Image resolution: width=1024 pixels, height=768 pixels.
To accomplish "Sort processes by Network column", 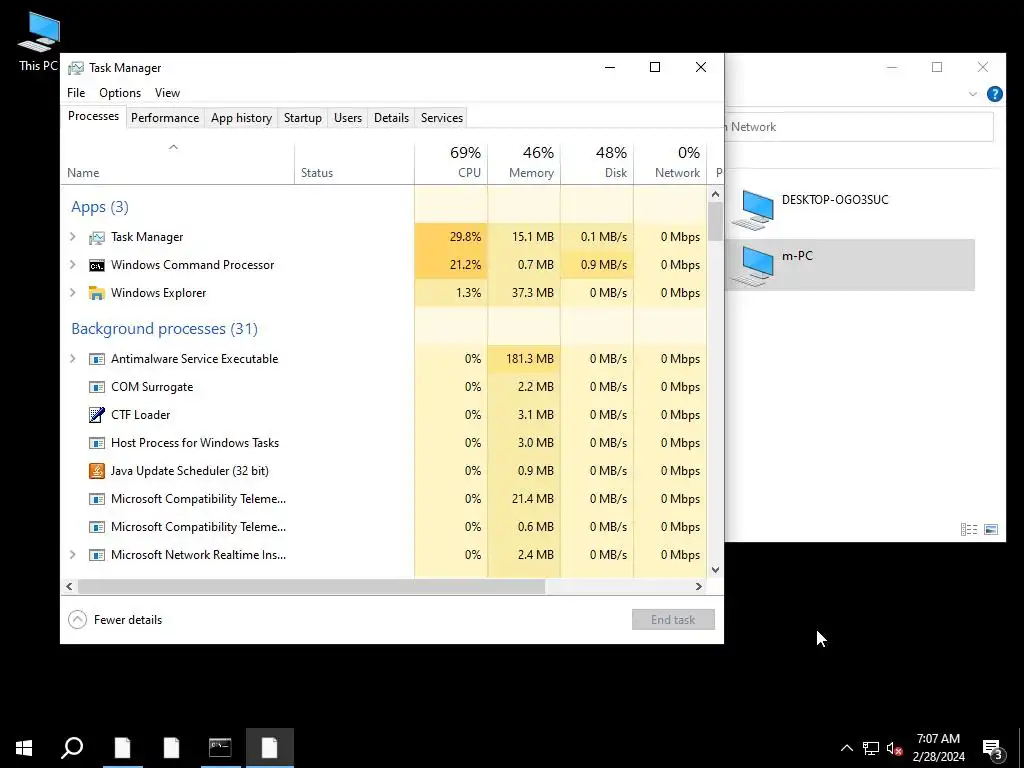I will tap(670, 163).
